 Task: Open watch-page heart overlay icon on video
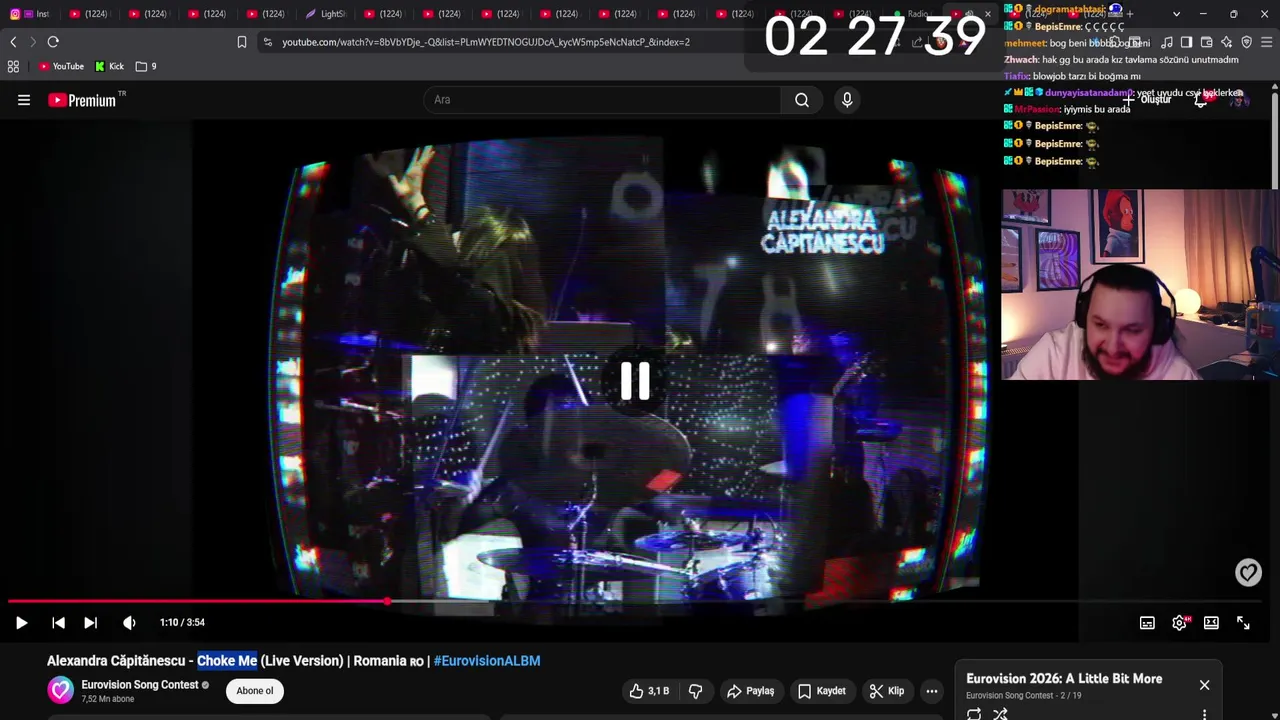(1248, 572)
